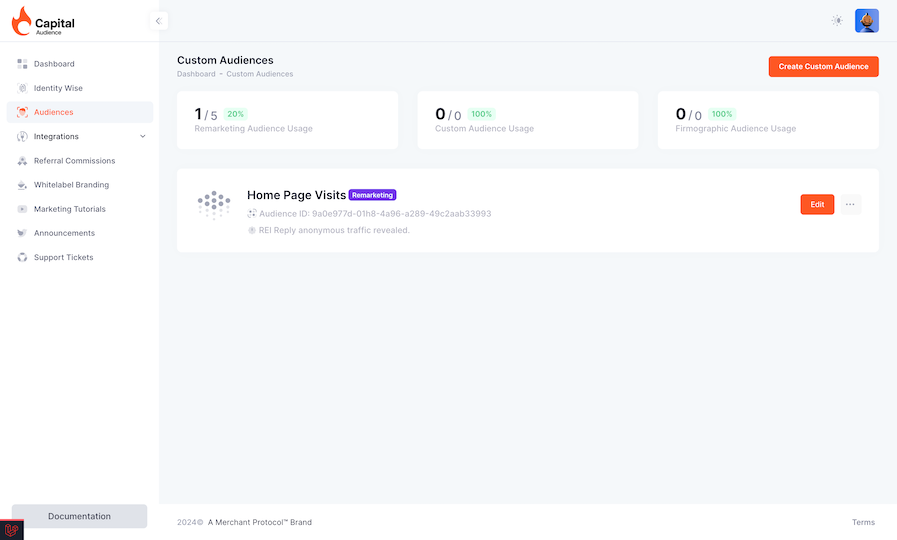Viewport: 897px width, 540px height.
Task: Click the Remarketing Audience Usage label
Action: 253,129
